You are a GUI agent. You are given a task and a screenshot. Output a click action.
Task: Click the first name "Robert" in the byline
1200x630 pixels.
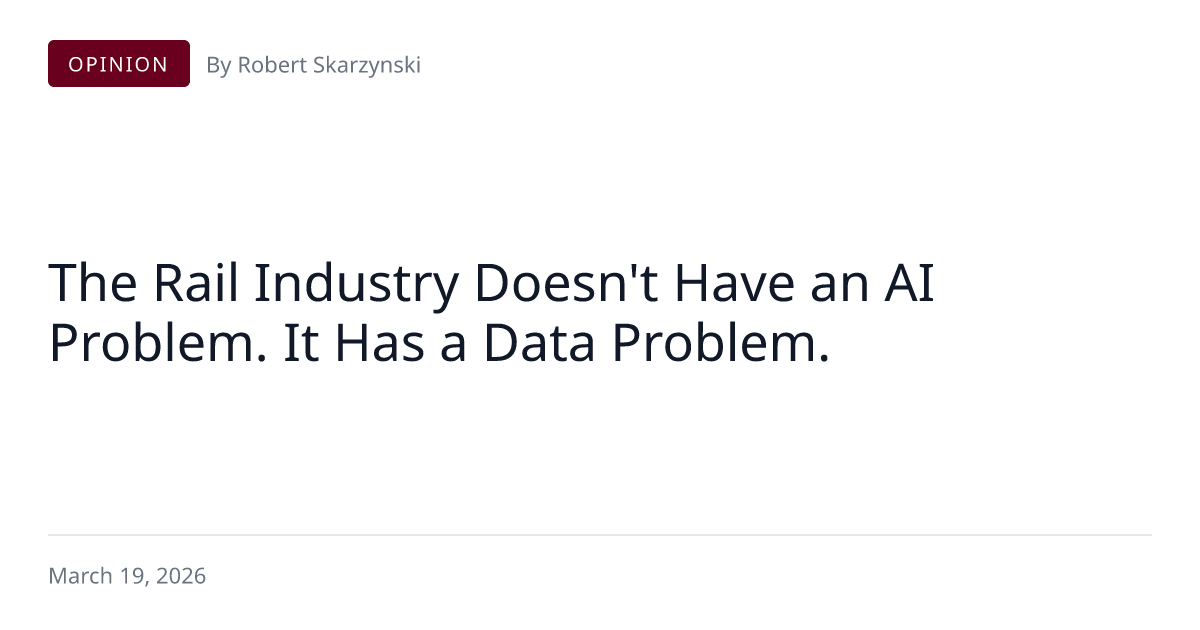pos(270,65)
